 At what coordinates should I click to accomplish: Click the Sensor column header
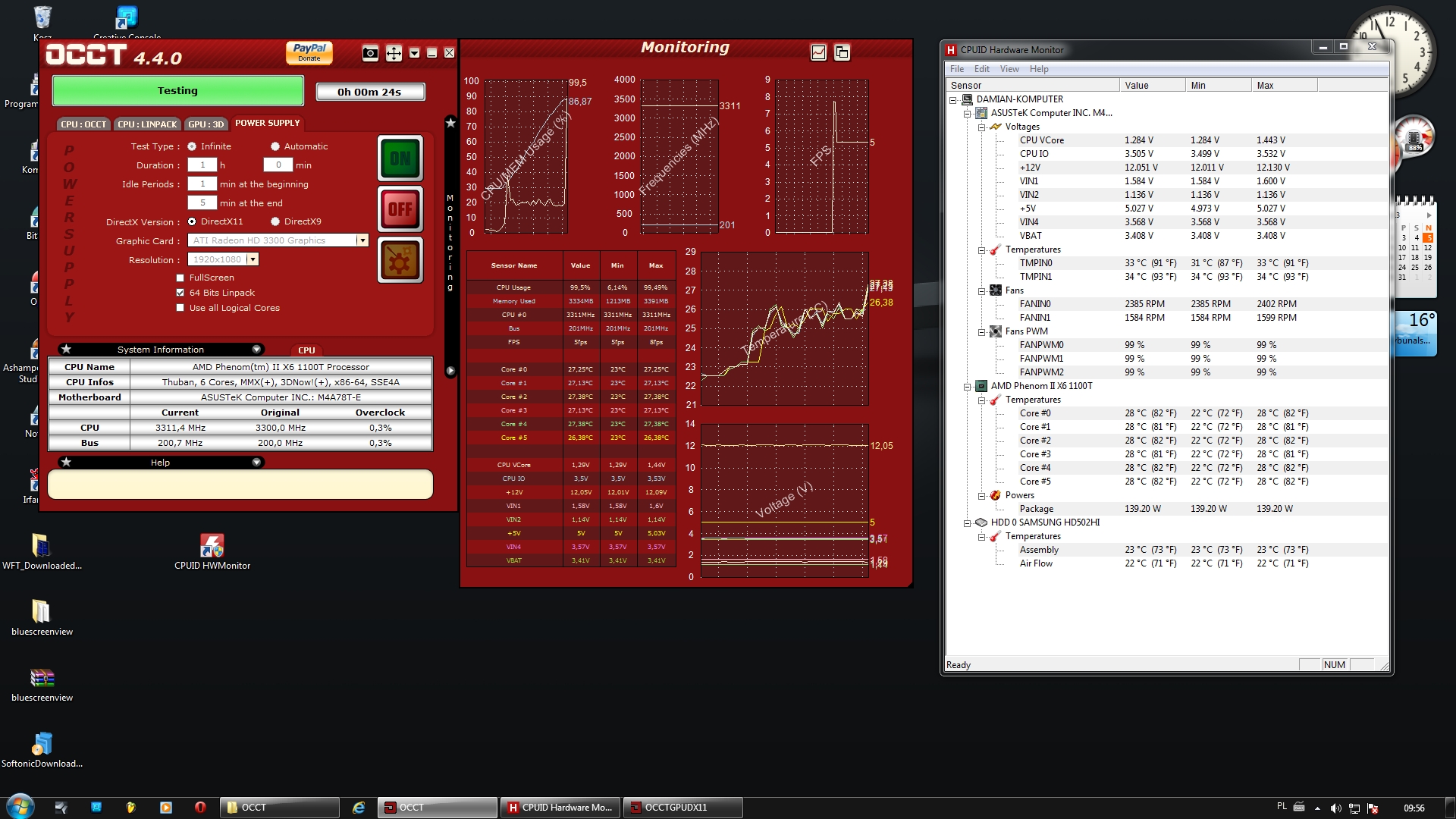(x=1033, y=86)
